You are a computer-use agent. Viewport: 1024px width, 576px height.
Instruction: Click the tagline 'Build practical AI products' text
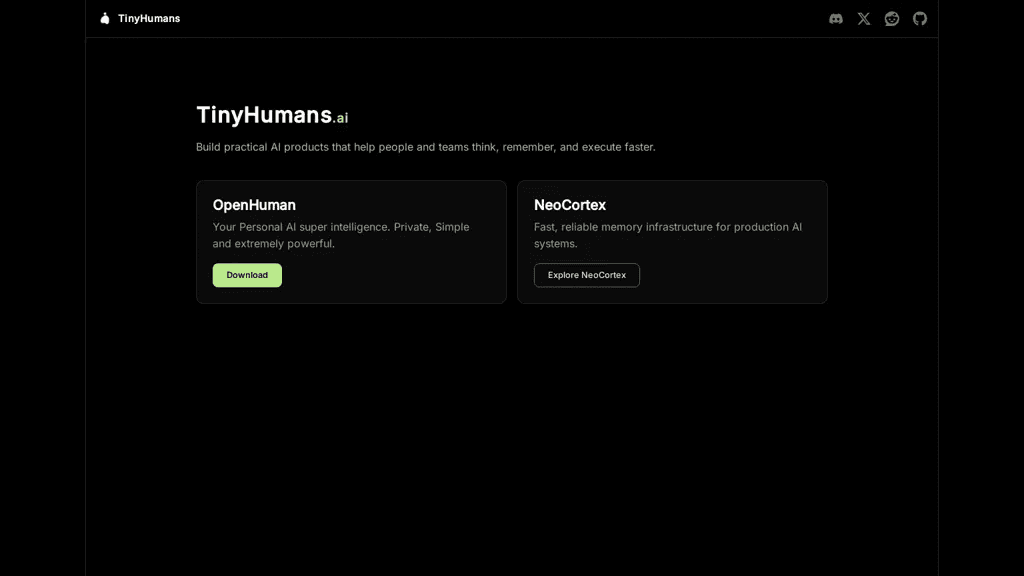click(426, 147)
